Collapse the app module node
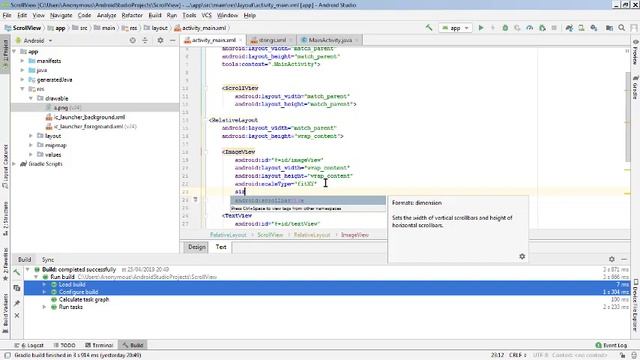This screenshot has height=360, width=640. tap(15, 52)
